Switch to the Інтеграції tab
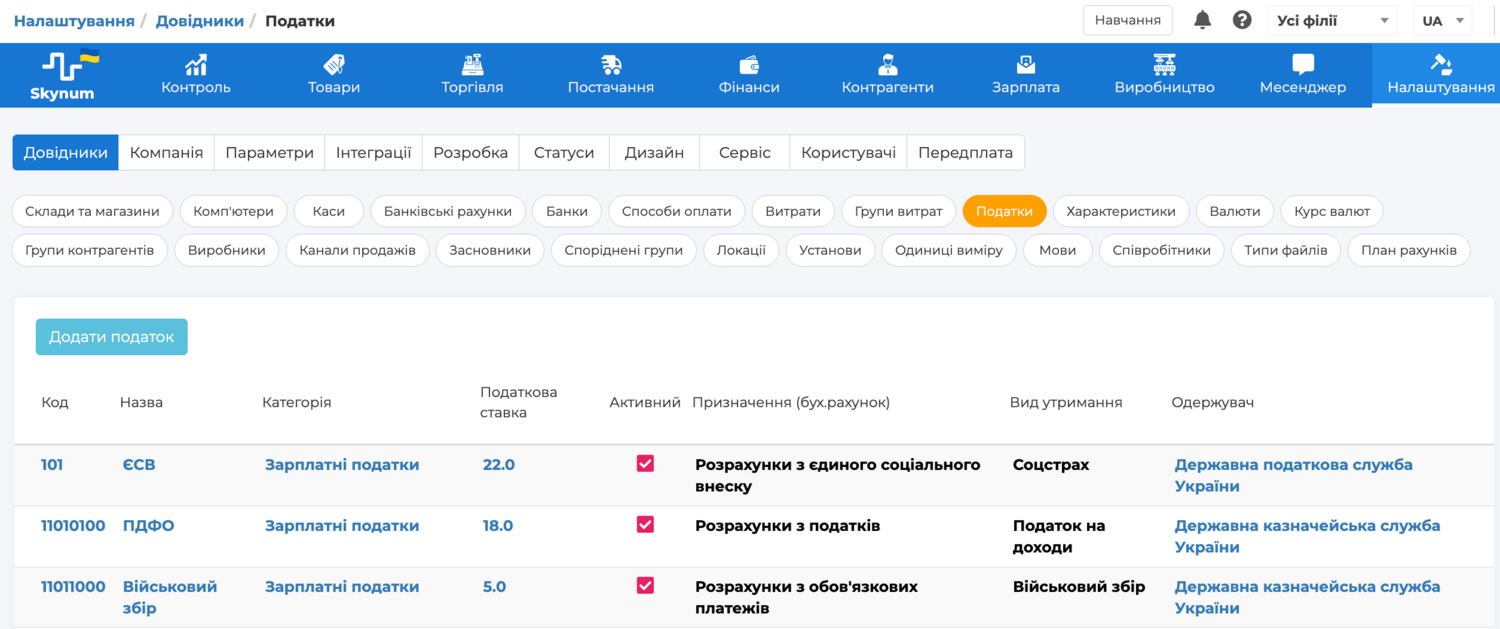Image resolution: width=1500 pixels, height=629 pixels. pos(373,152)
